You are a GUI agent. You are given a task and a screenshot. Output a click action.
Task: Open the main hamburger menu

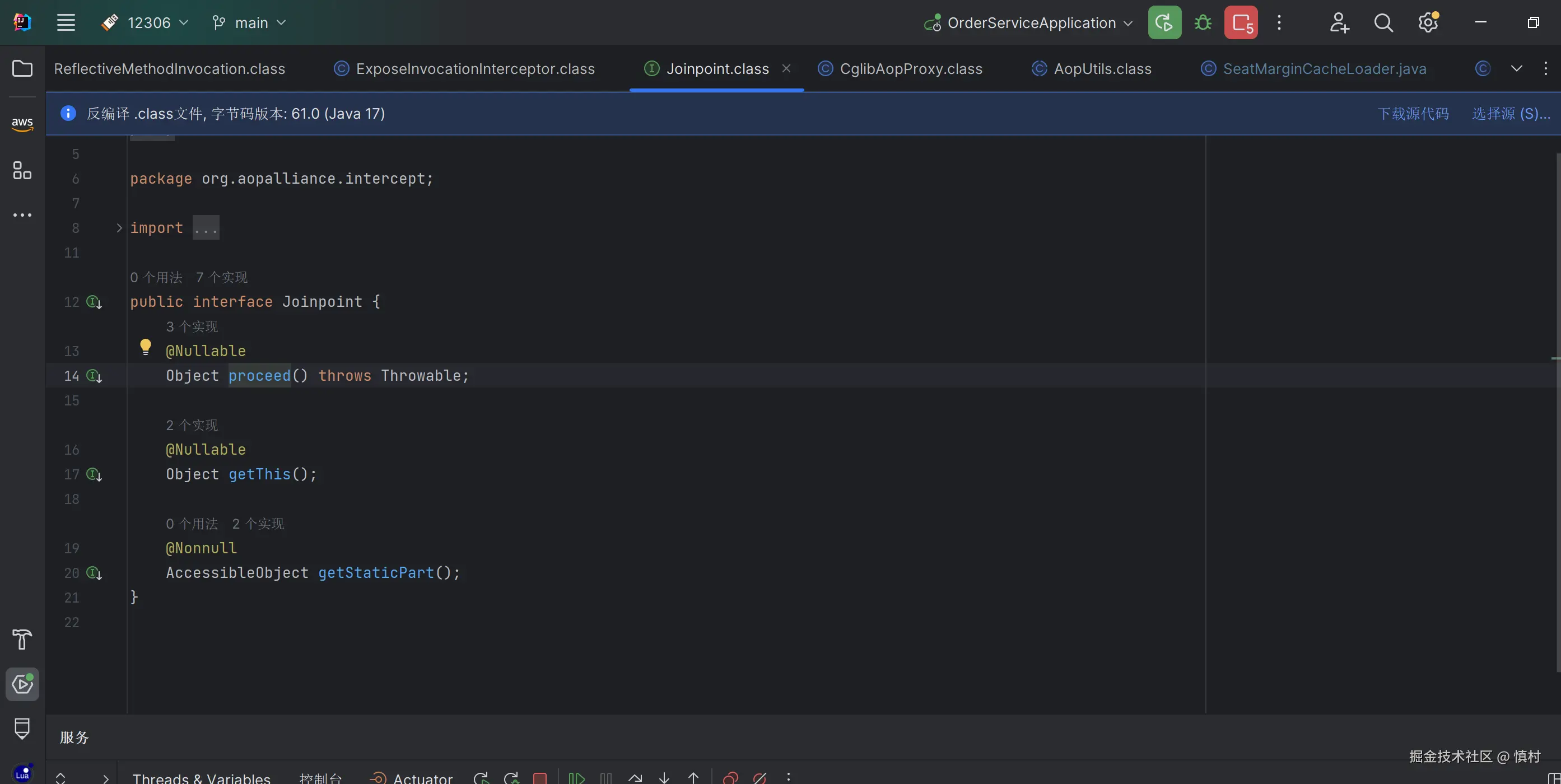(66, 23)
